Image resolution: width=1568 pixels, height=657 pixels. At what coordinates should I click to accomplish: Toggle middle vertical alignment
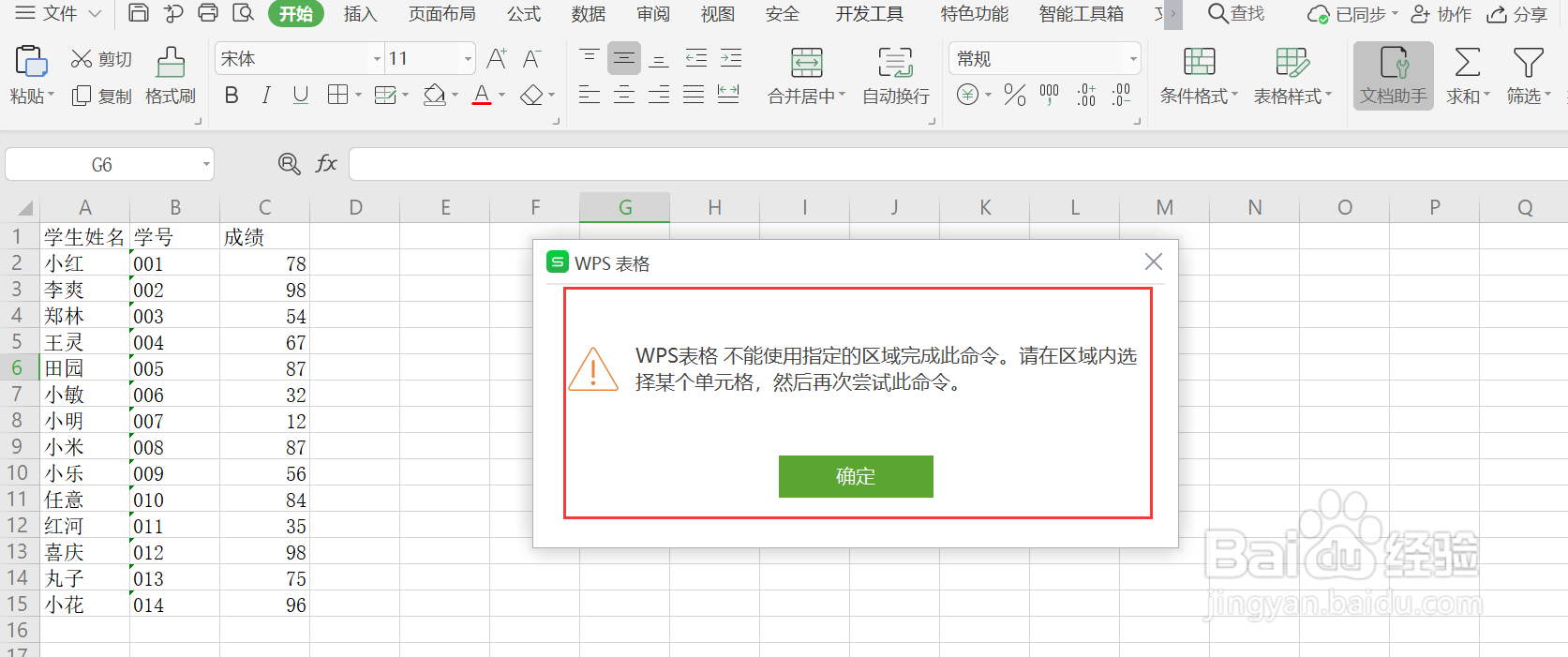point(623,58)
